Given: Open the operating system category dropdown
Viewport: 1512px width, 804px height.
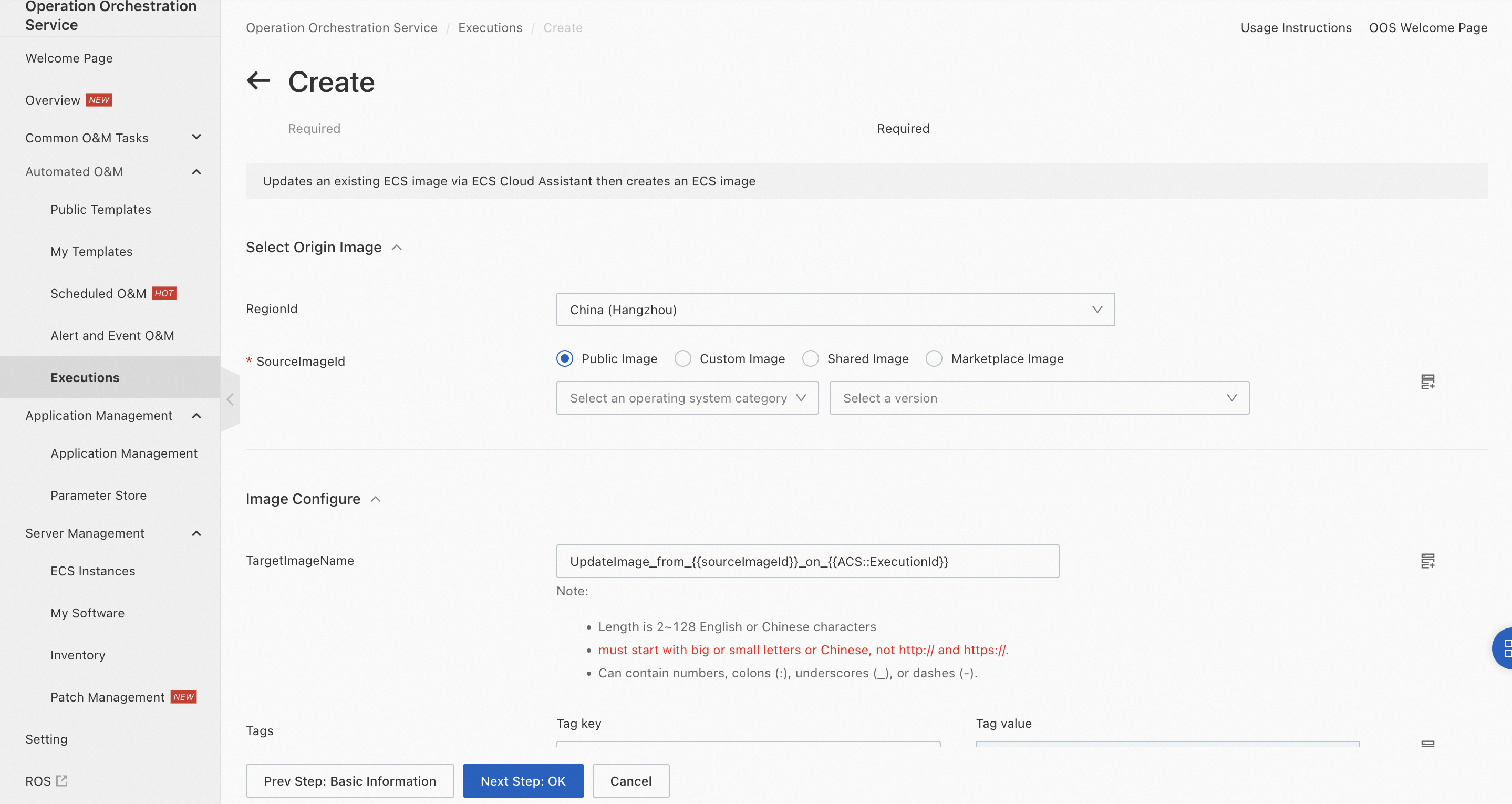Looking at the screenshot, I should click(x=687, y=398).
